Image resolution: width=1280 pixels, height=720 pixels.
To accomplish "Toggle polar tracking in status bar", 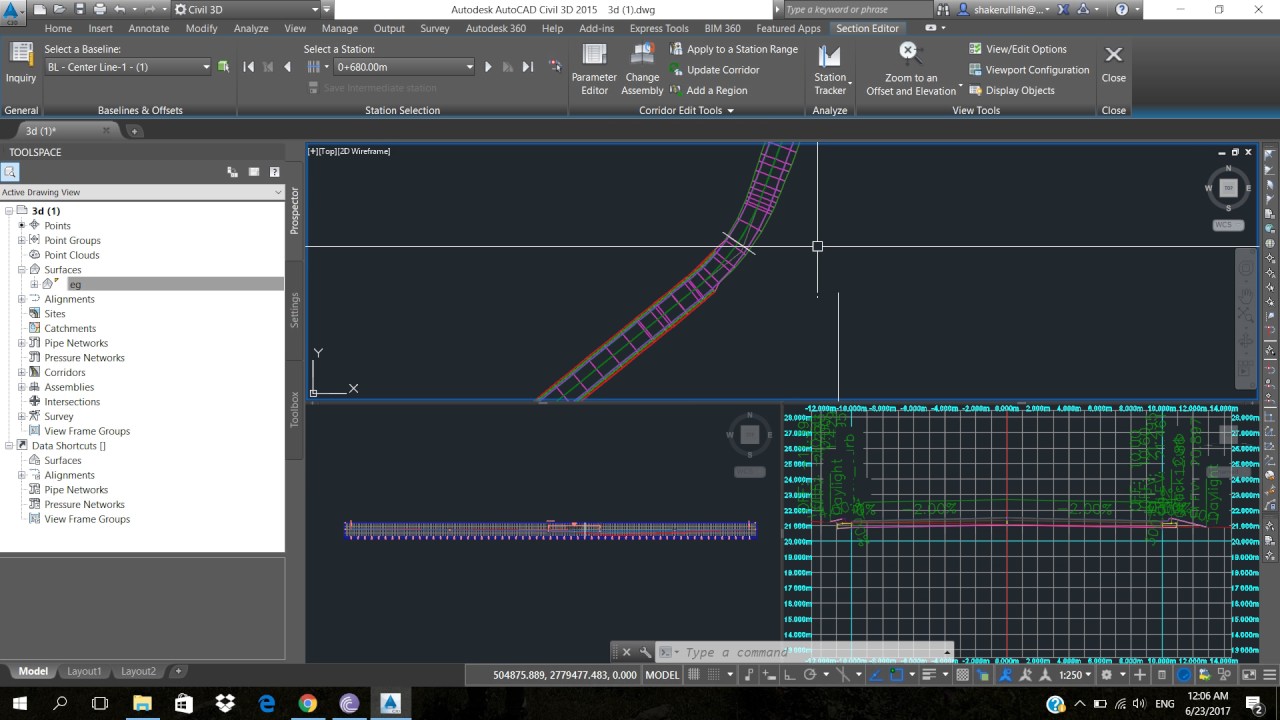I will click(811, 675).
